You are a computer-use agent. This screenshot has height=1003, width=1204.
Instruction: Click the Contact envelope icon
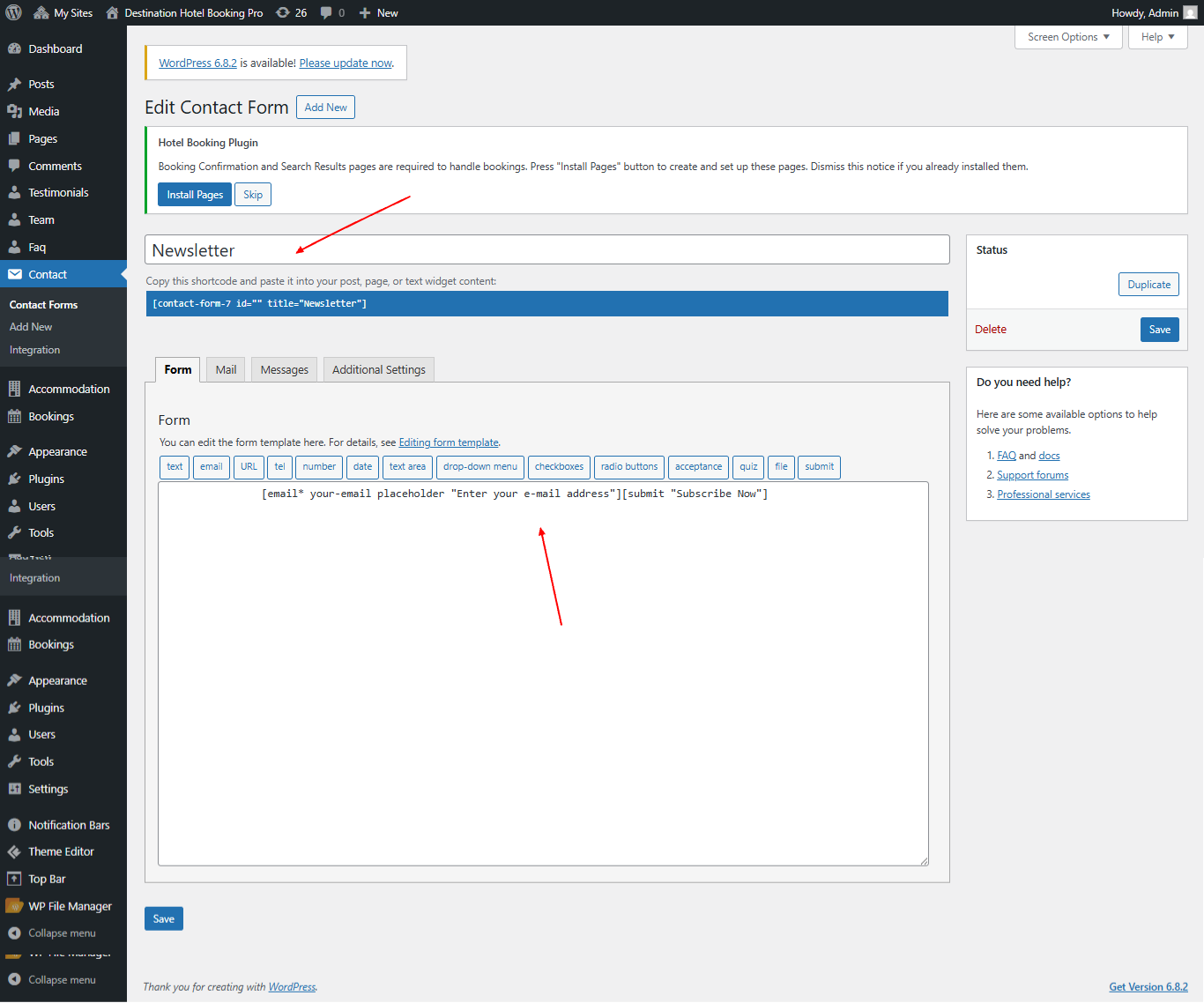(x=14, y=274)
